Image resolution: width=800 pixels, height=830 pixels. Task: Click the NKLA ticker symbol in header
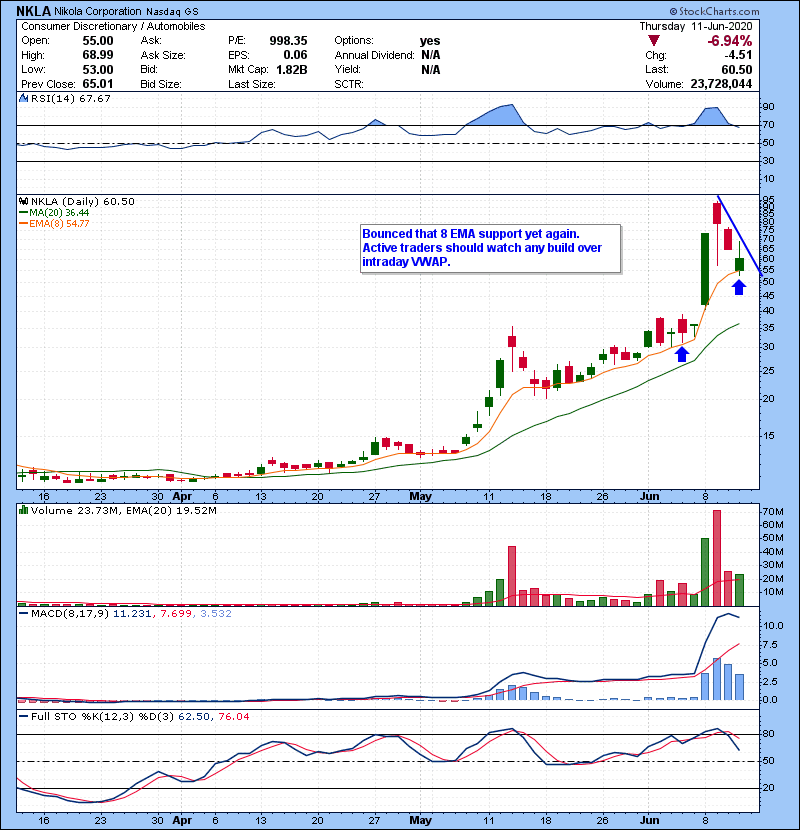(34, 11)
